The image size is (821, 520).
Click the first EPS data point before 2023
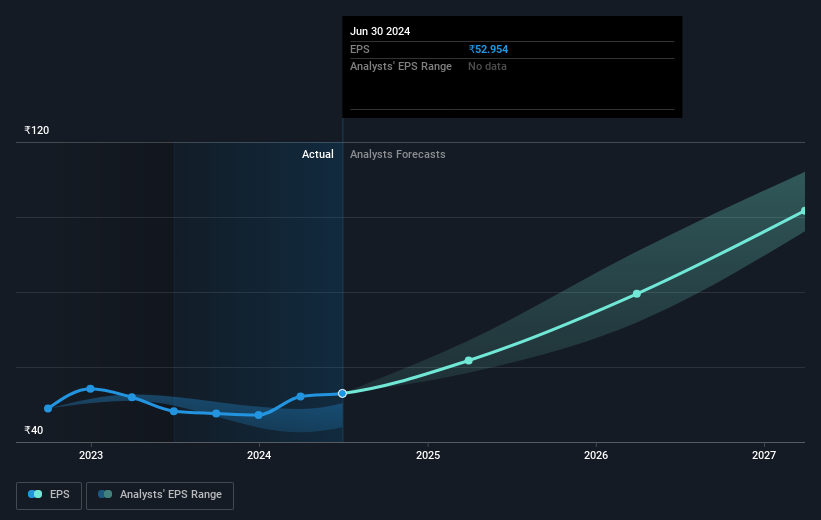(x=48, y=408)
